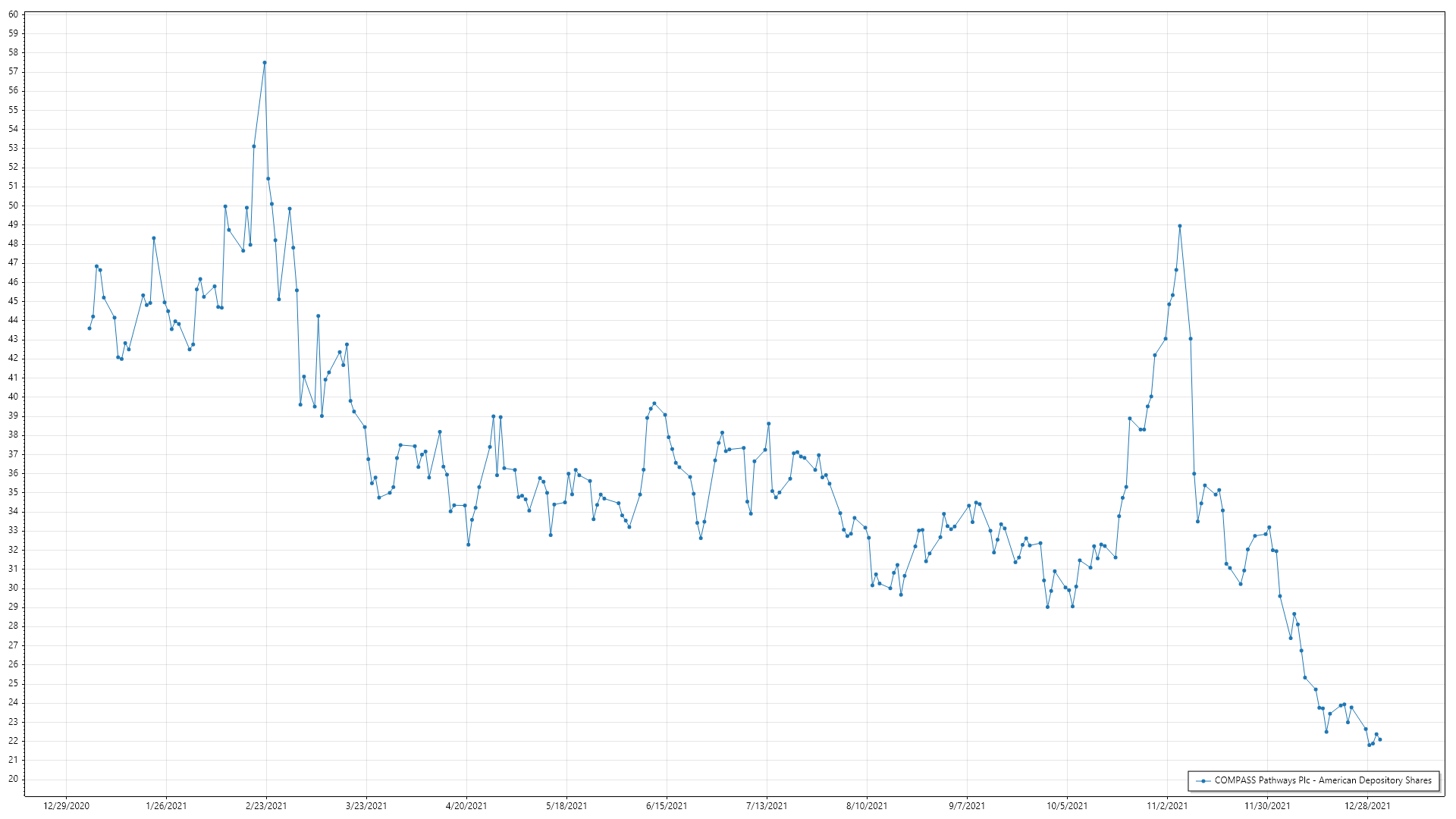Click the highest data point near 57.5

tap(265, 63)
